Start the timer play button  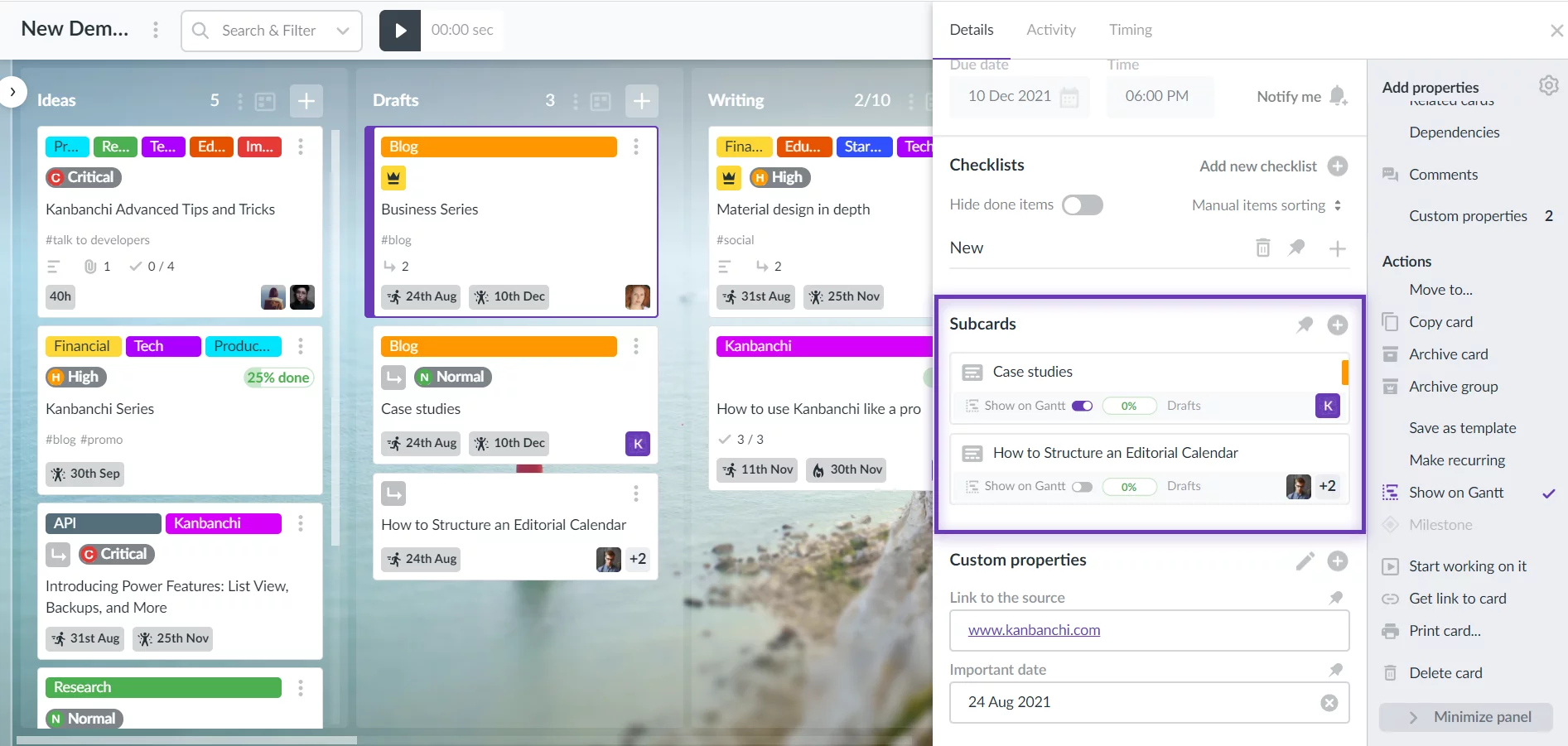(x=400, y=31)
